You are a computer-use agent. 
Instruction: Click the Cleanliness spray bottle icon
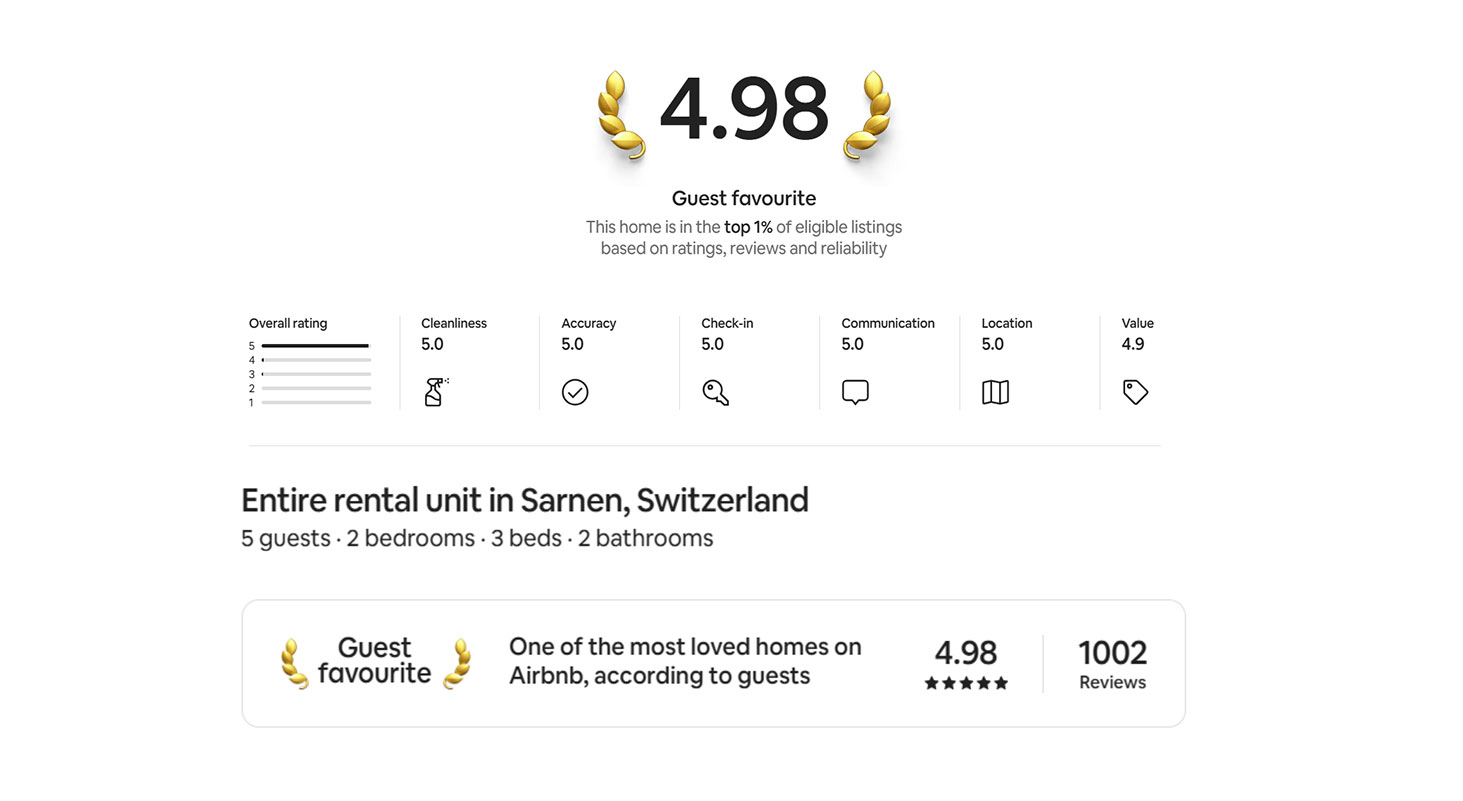[x=435, y=392]
